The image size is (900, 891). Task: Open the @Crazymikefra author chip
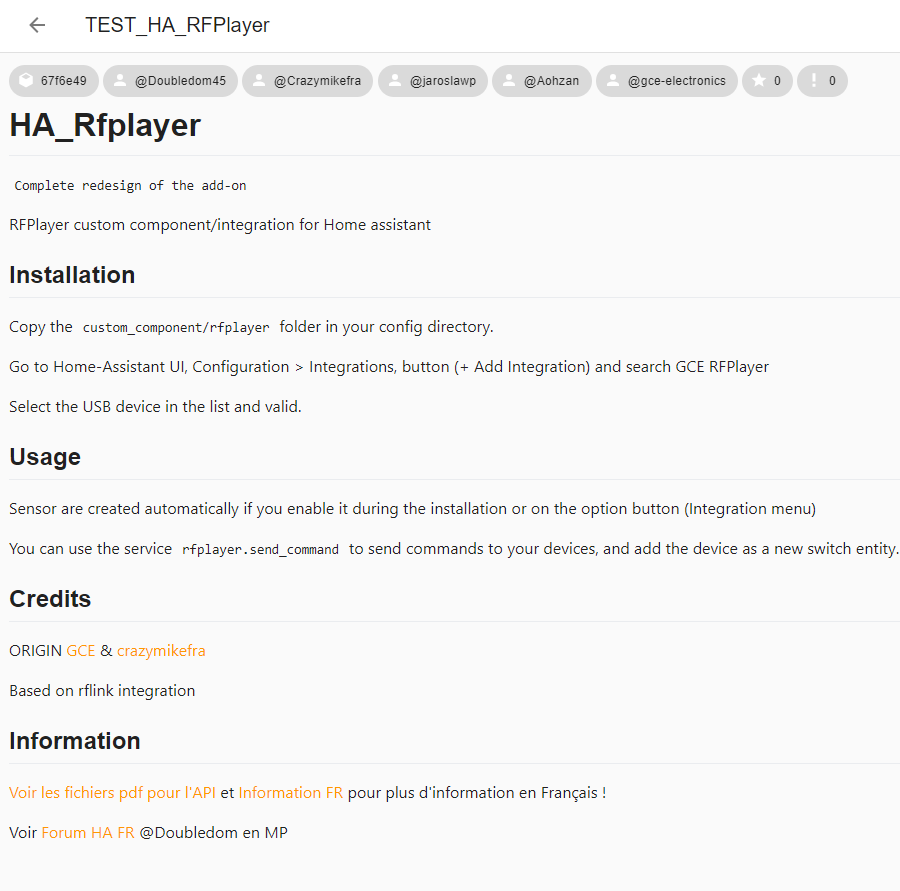308,81
